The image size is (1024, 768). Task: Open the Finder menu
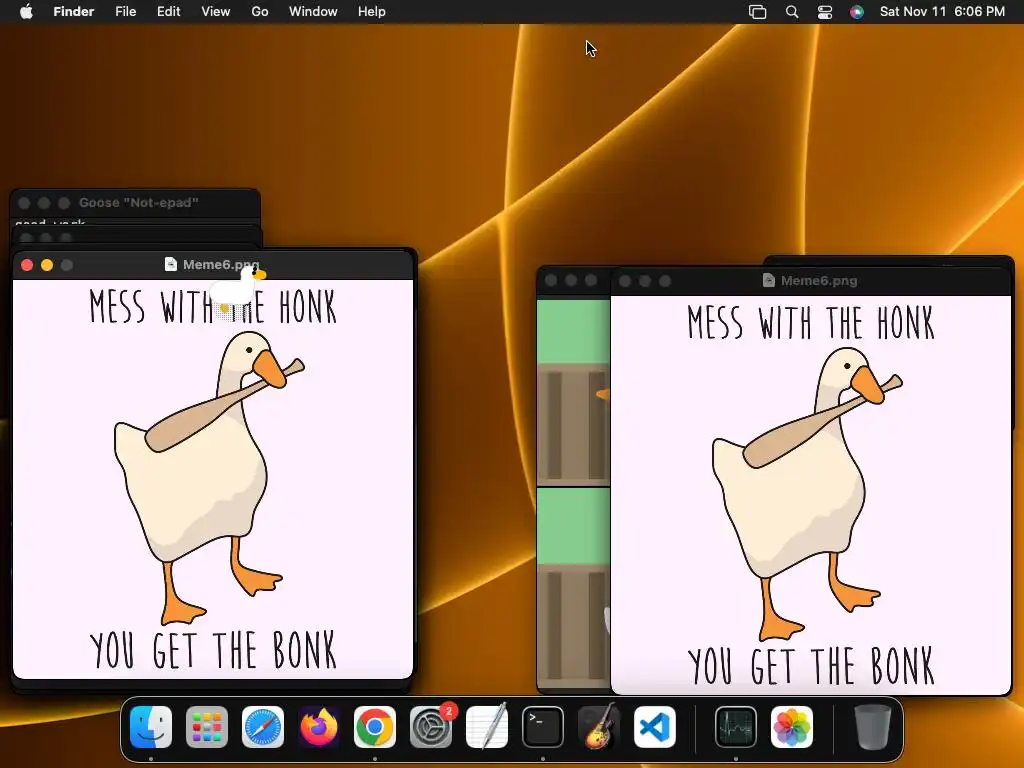coord(73,12)
